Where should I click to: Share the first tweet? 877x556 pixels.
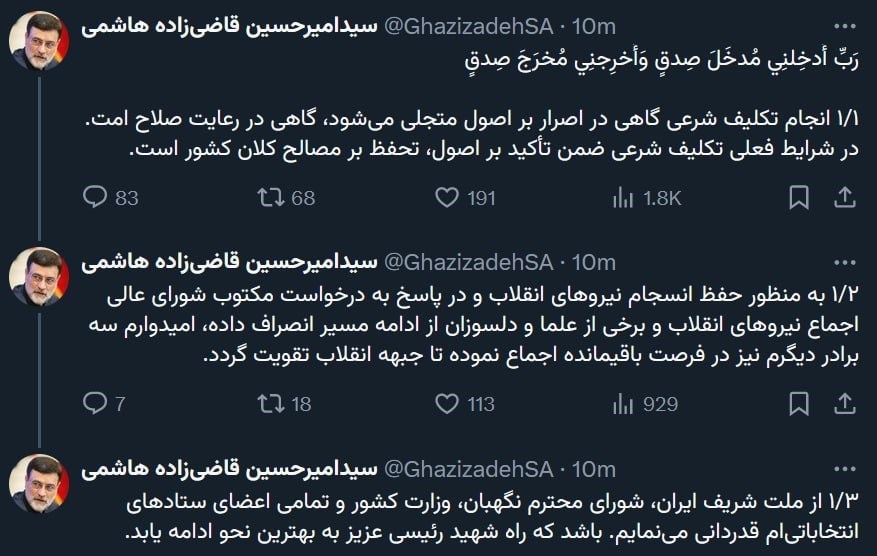(x=844, y=197)
